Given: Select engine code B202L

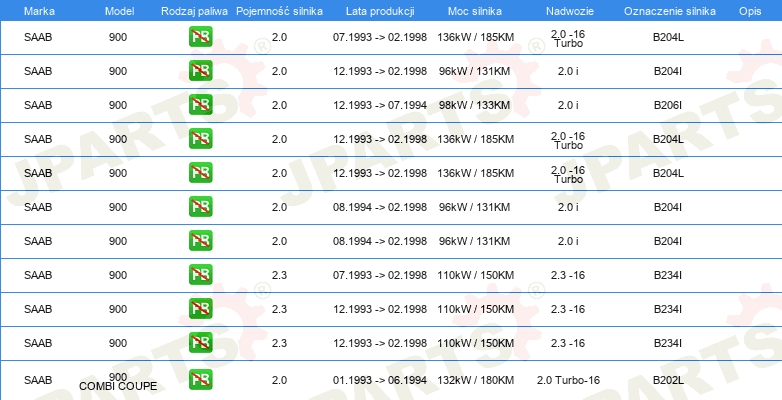Looking at the screenshot, I should tap(668, 381).
